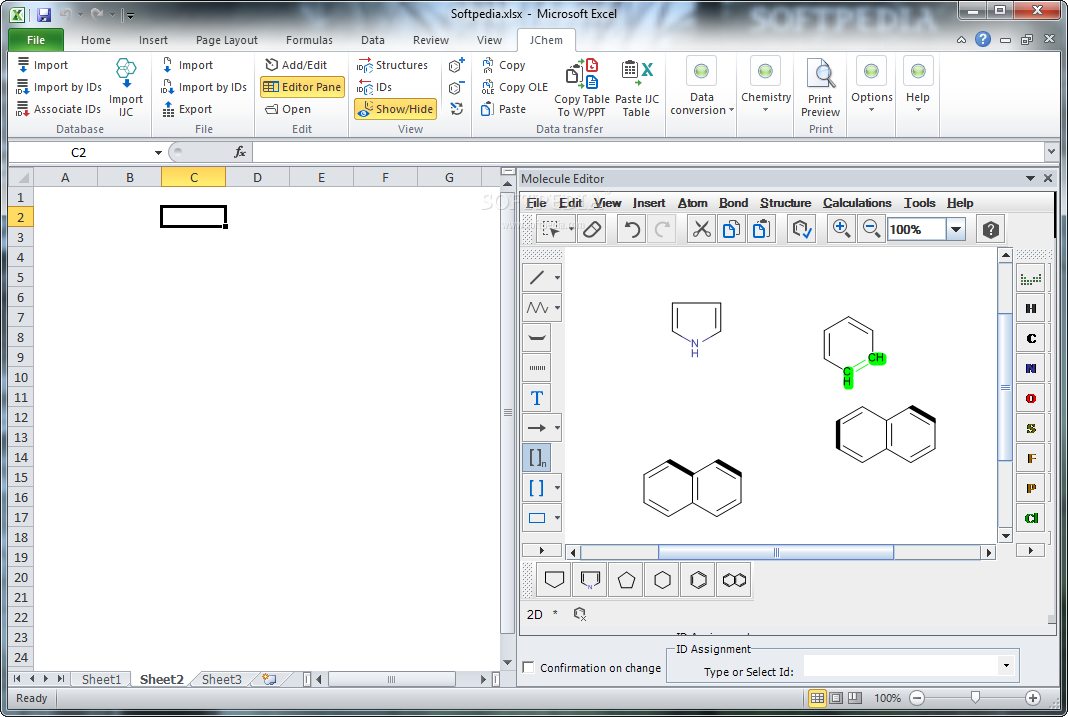Toggle Confirmation on change checkbox
The image size is (1068, 717).
(x=529, y=667)
